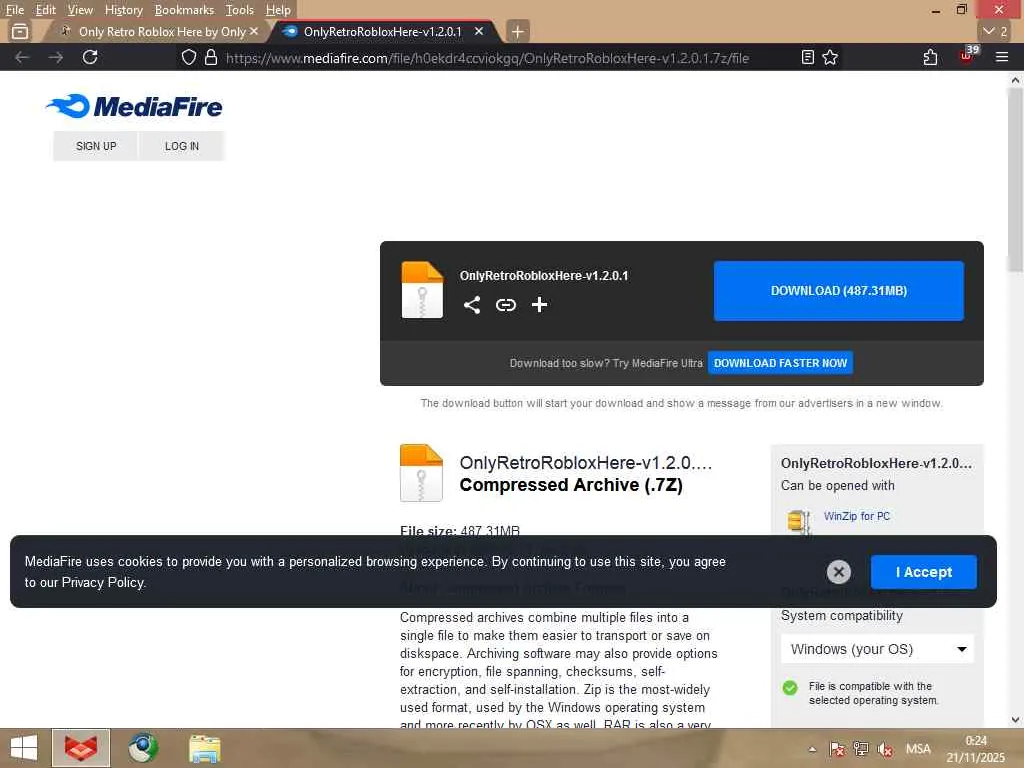Open the System compatibility OS dropdown

(877, 649)
